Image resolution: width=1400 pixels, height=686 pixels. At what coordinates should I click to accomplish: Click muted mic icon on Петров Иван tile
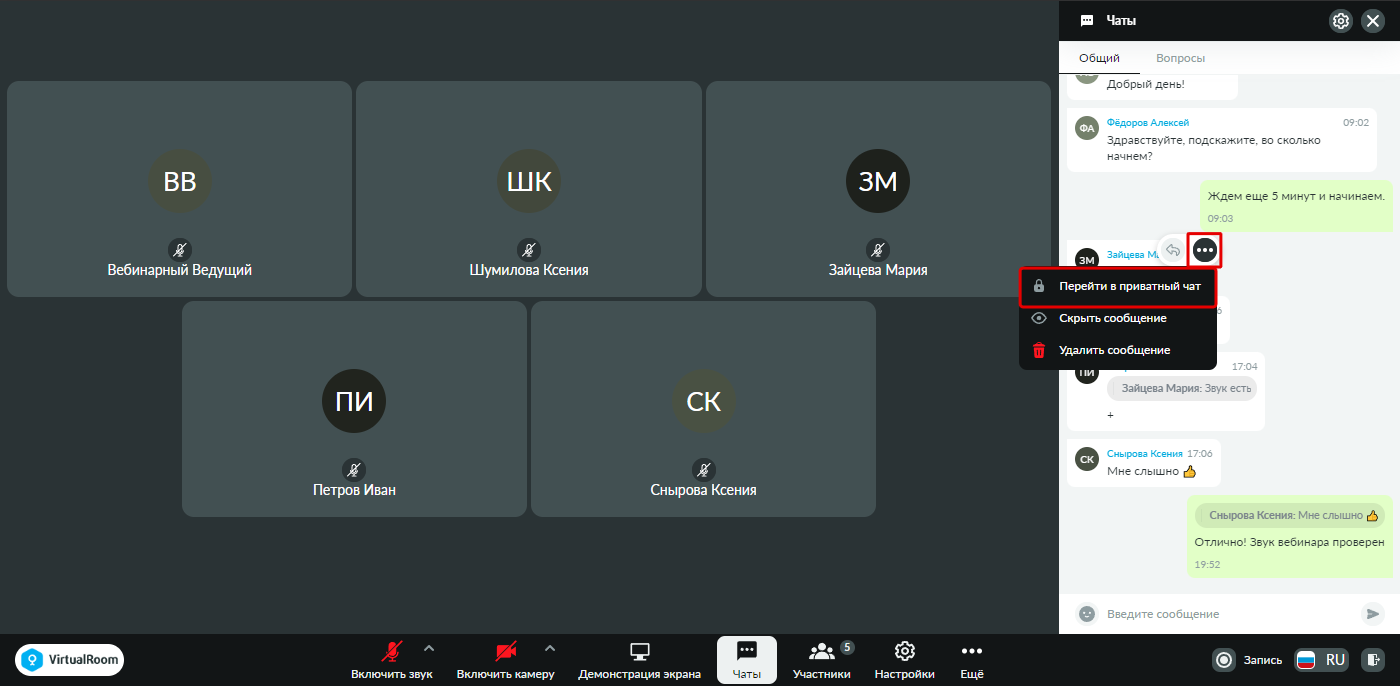(x=354, y=470)
